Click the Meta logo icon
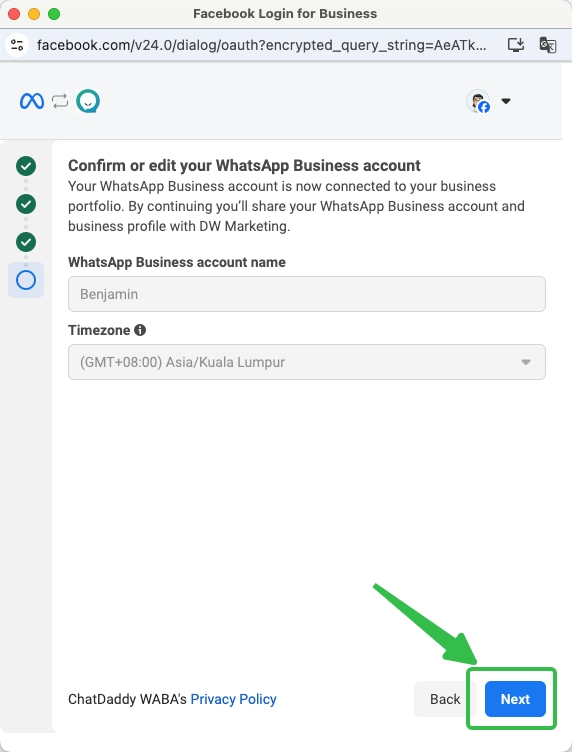The width and height of the screenshot is (572, 752). [x=32, y=101]
